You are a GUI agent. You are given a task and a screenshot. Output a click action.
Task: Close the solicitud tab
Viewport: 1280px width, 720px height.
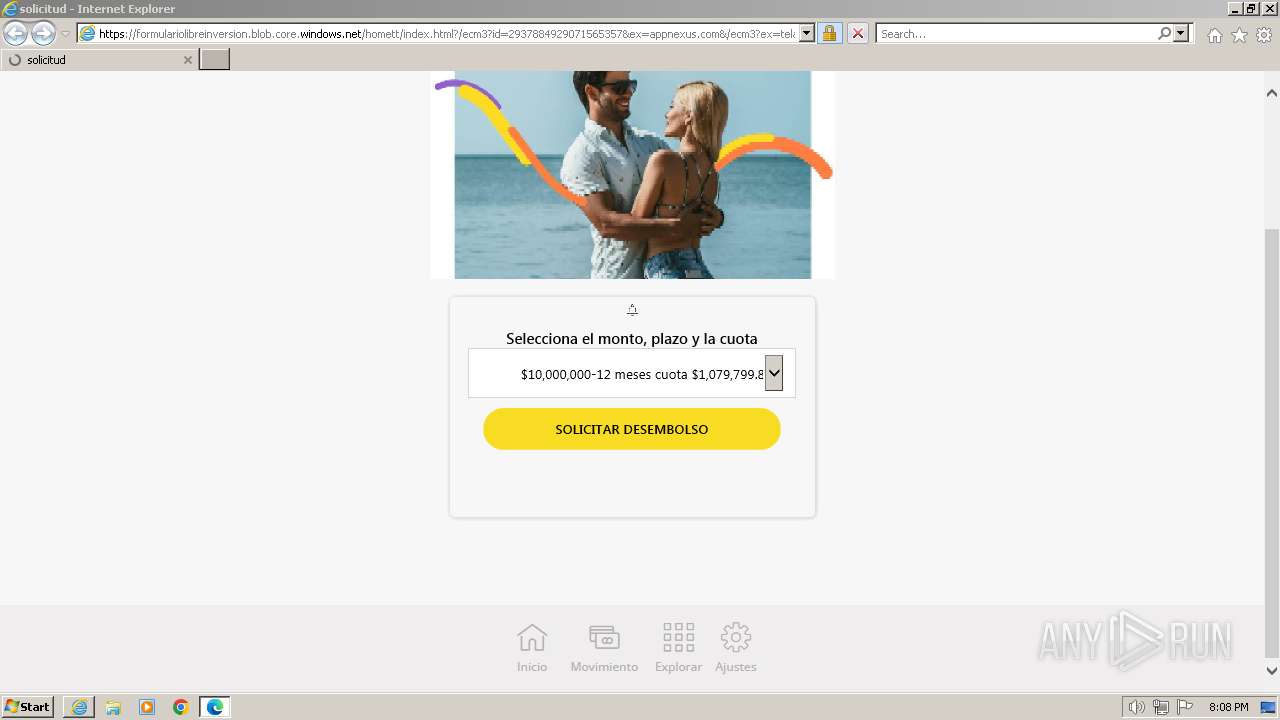point(187,60)
